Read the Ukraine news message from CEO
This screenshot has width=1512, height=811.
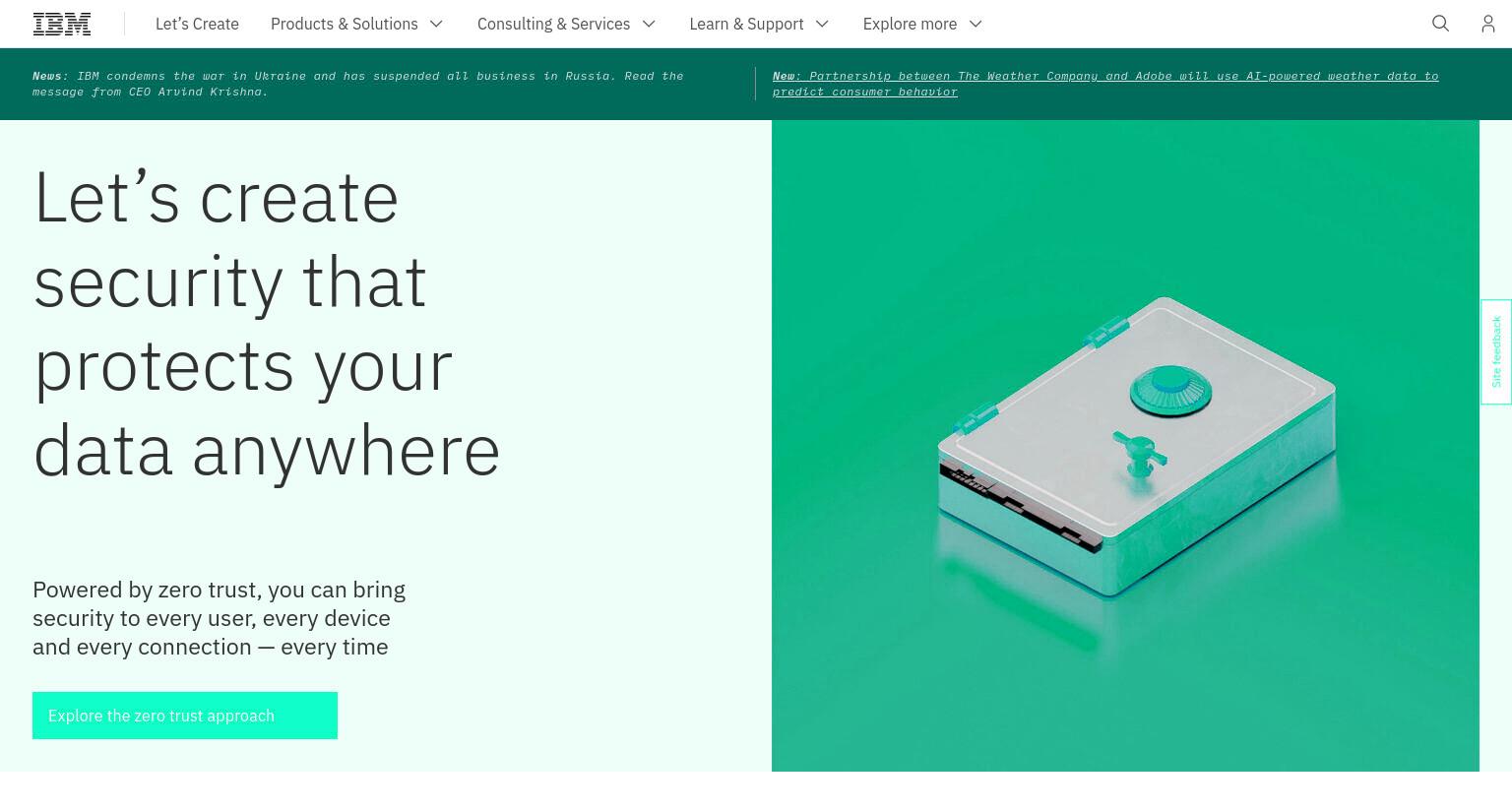pyautogui.click(x=358, y=84)
